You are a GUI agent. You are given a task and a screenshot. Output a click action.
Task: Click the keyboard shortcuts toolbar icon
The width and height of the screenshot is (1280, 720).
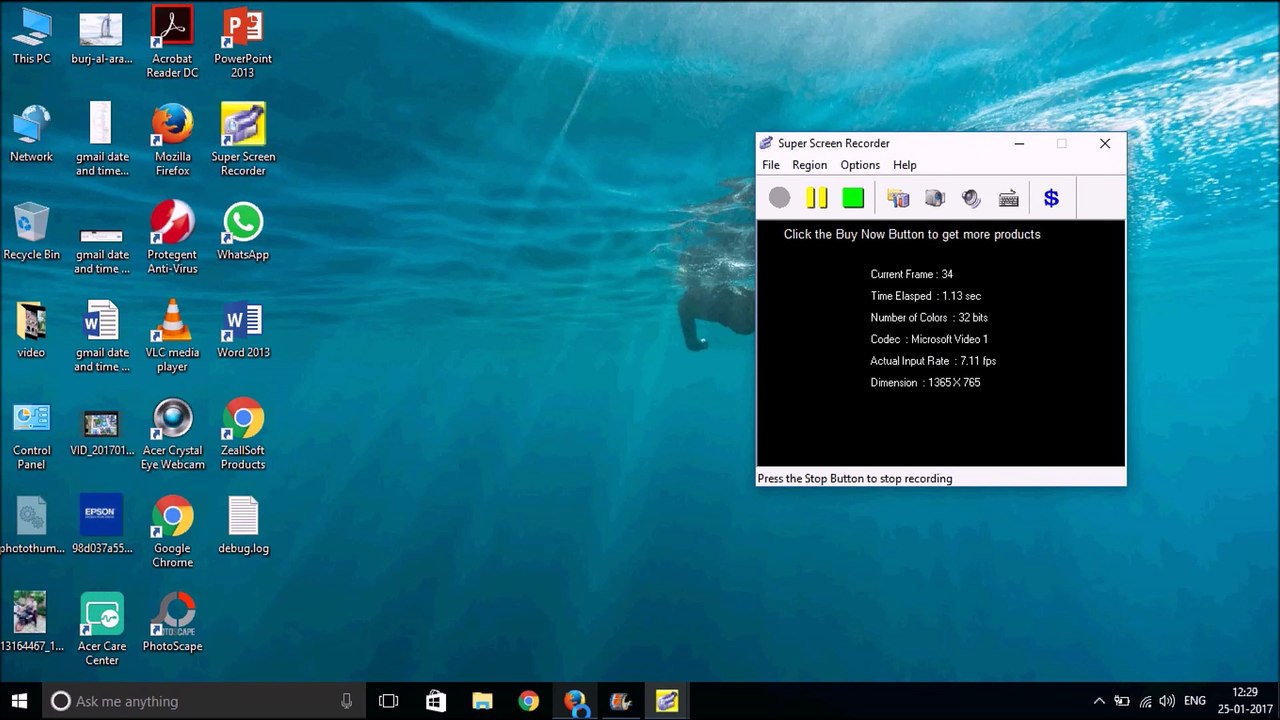1008,198
